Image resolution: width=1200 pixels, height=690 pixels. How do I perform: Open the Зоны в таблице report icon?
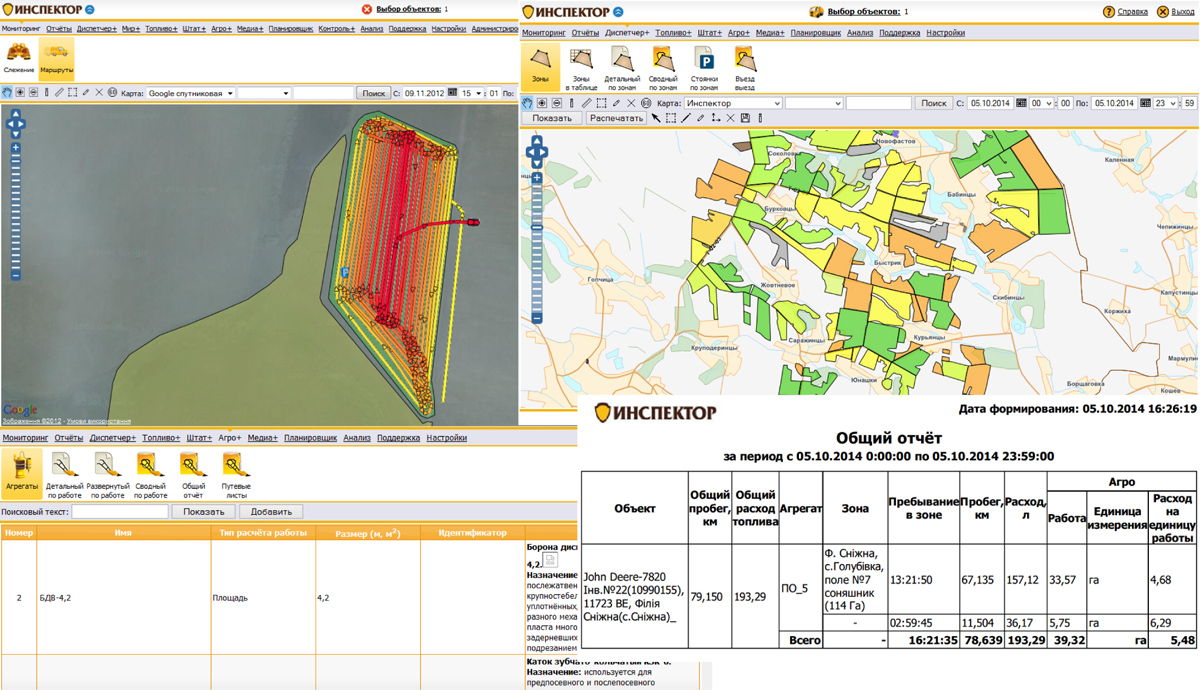click(581, 68)
